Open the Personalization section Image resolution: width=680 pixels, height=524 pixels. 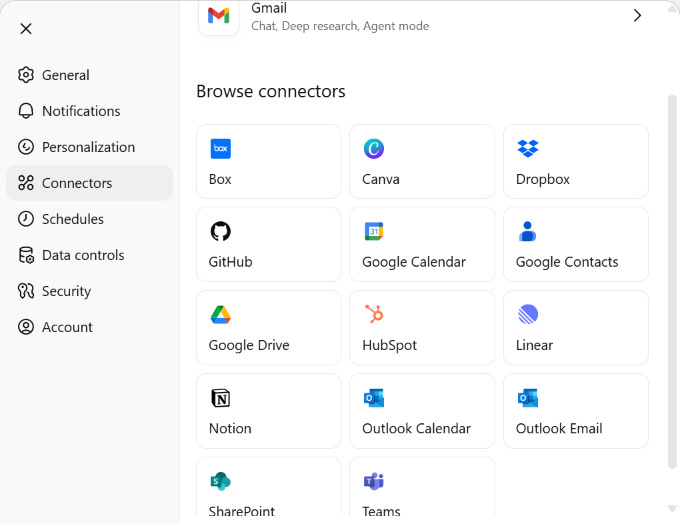point(89,147)
